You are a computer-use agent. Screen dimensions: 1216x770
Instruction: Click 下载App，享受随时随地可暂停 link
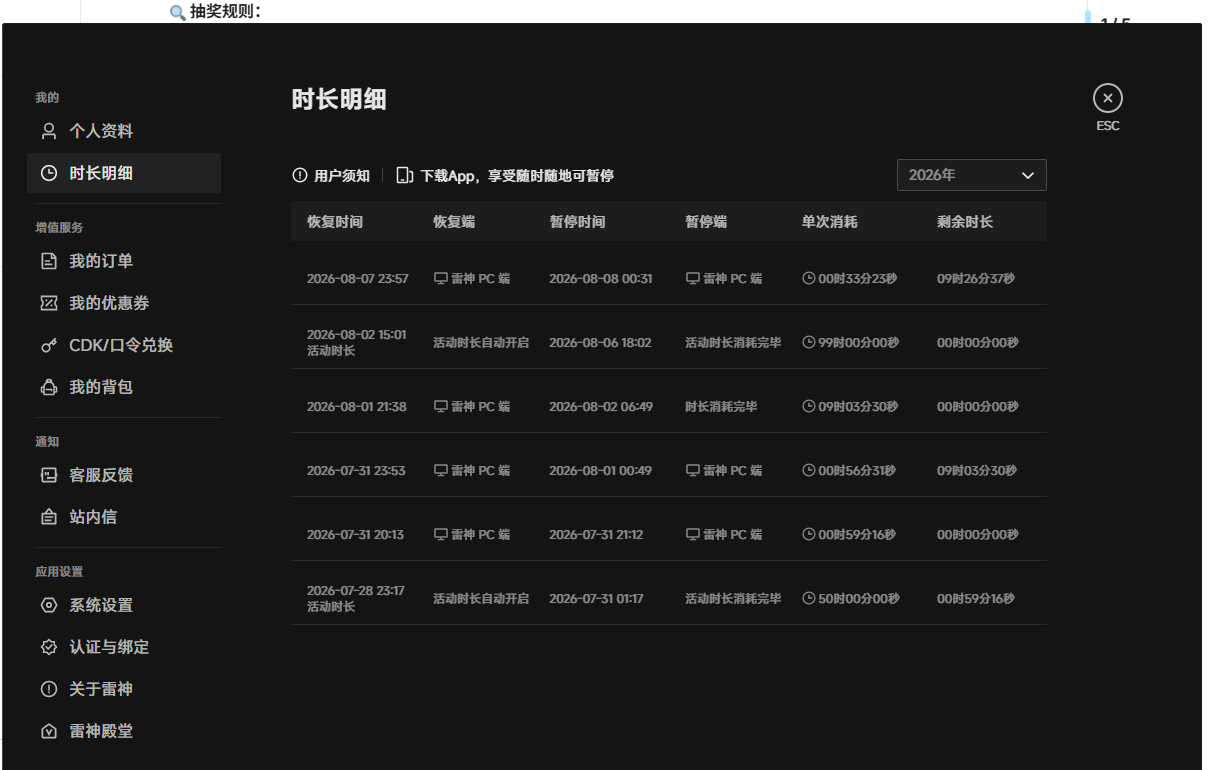point(505,175)
